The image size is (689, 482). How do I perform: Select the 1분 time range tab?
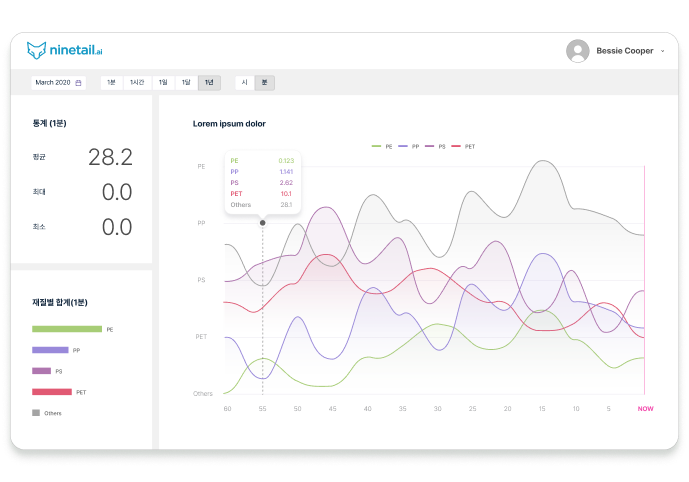click(111, 83)
